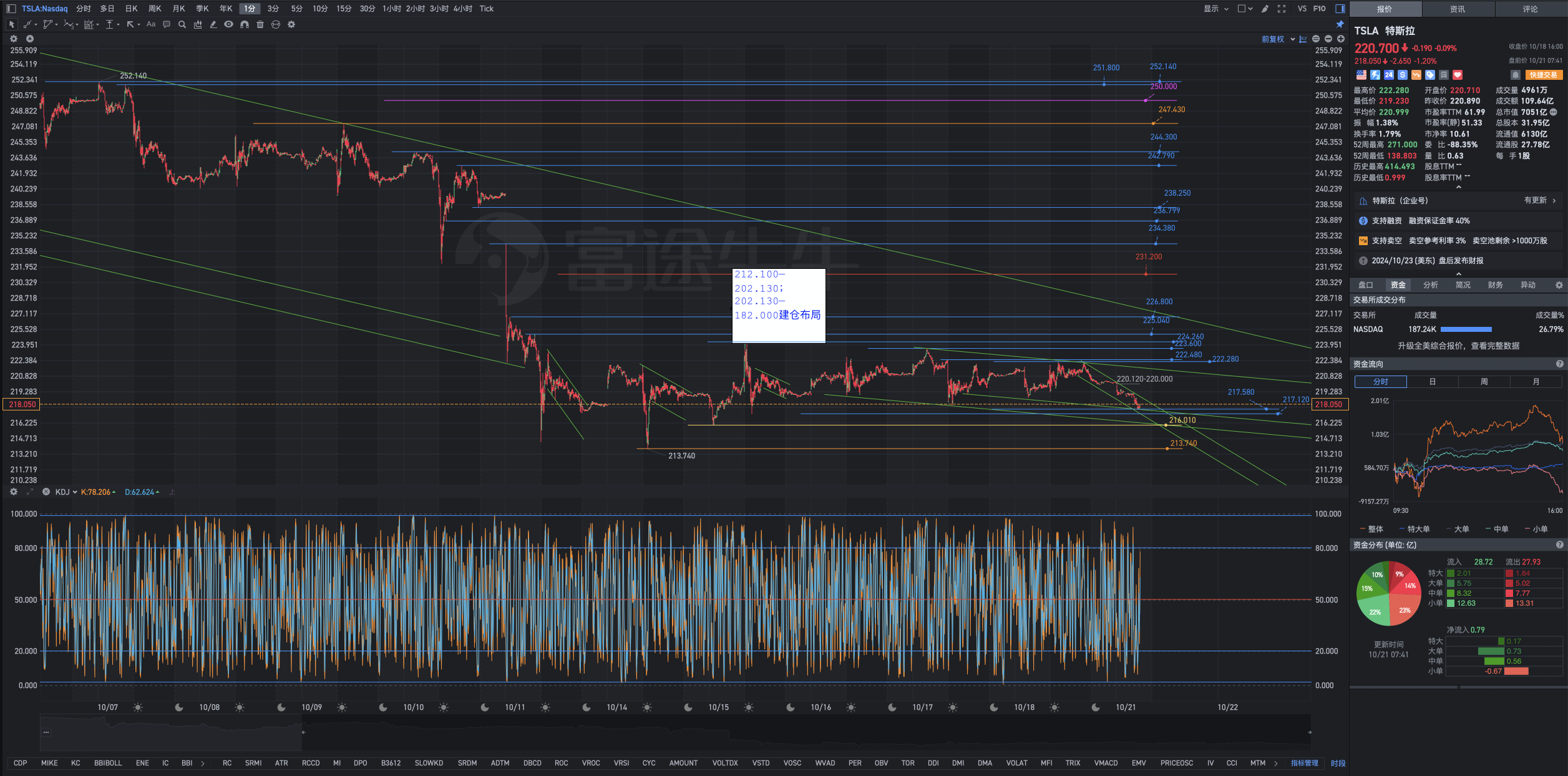Click the 快捷交易 quick trade button
This screenshot has height=776, width=1568.
pyautogui.click(x=1544, y=75)
